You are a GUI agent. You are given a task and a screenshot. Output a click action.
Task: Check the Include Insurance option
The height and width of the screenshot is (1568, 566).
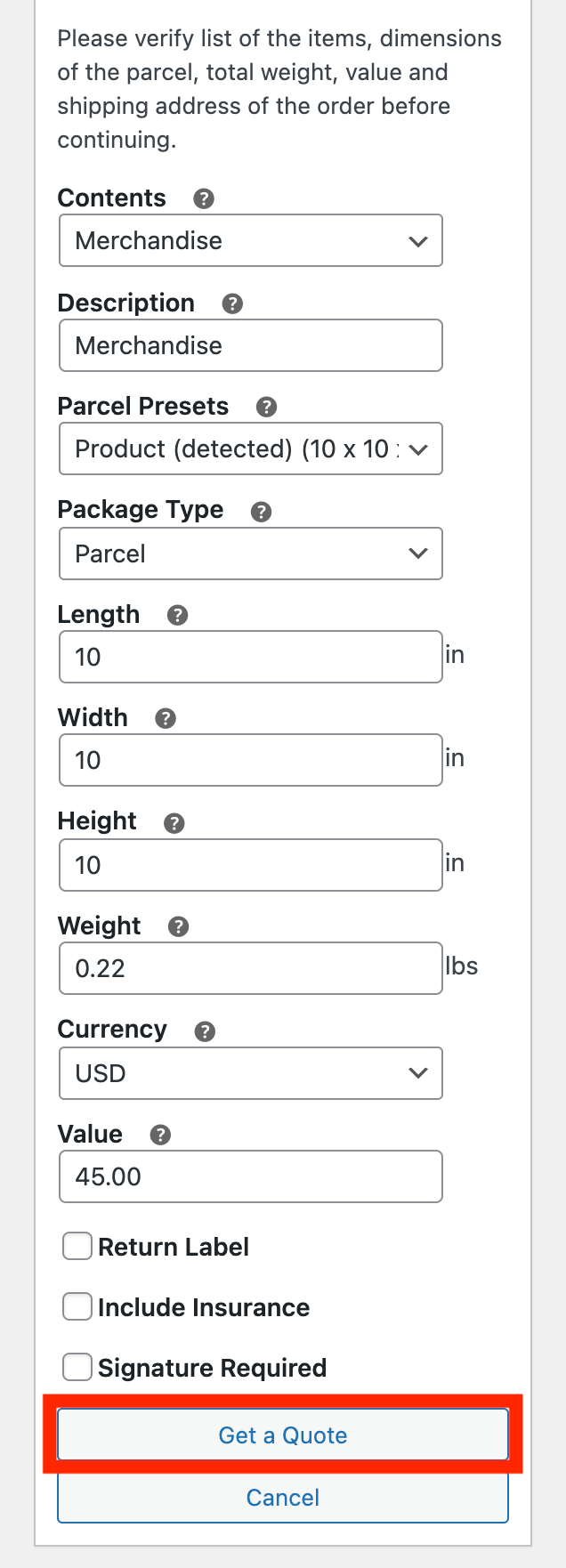(77, 1306)
